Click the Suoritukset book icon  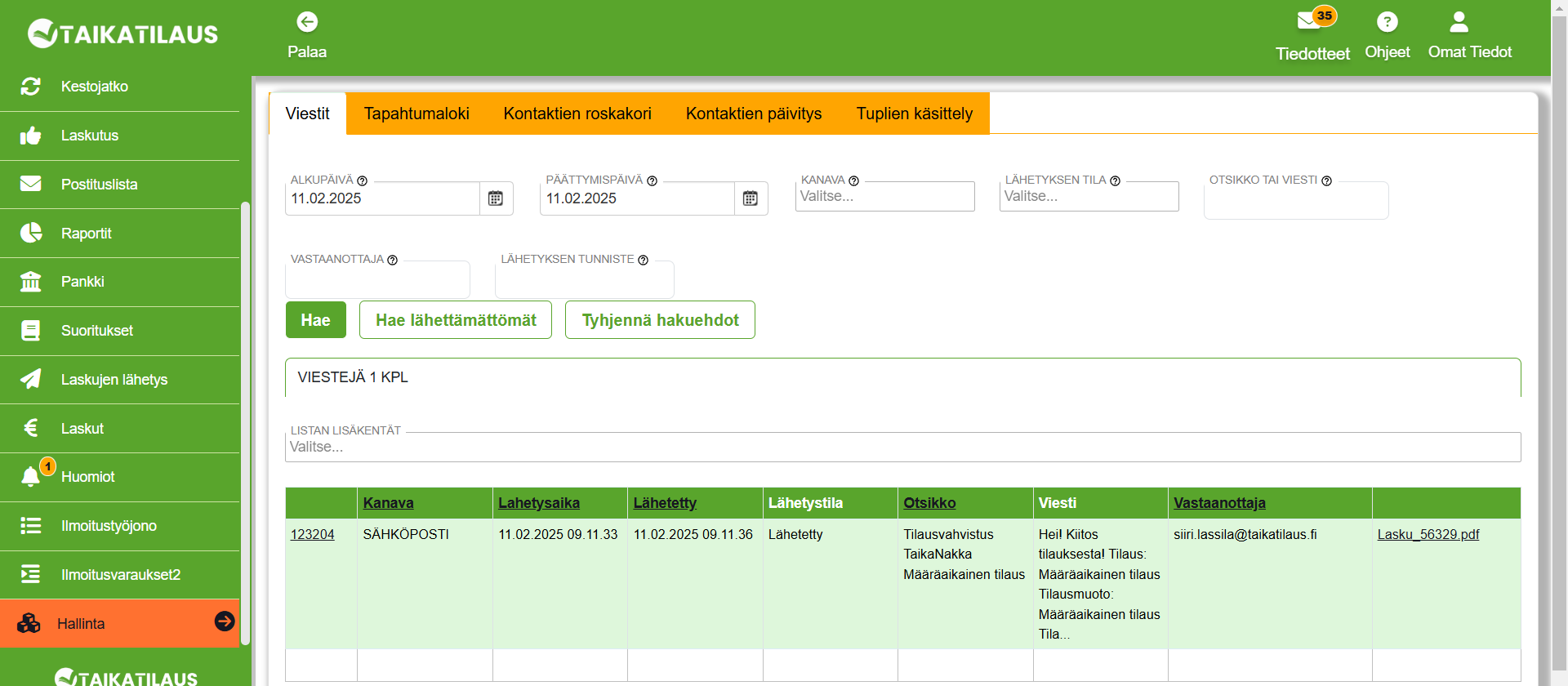click(31, 331)
